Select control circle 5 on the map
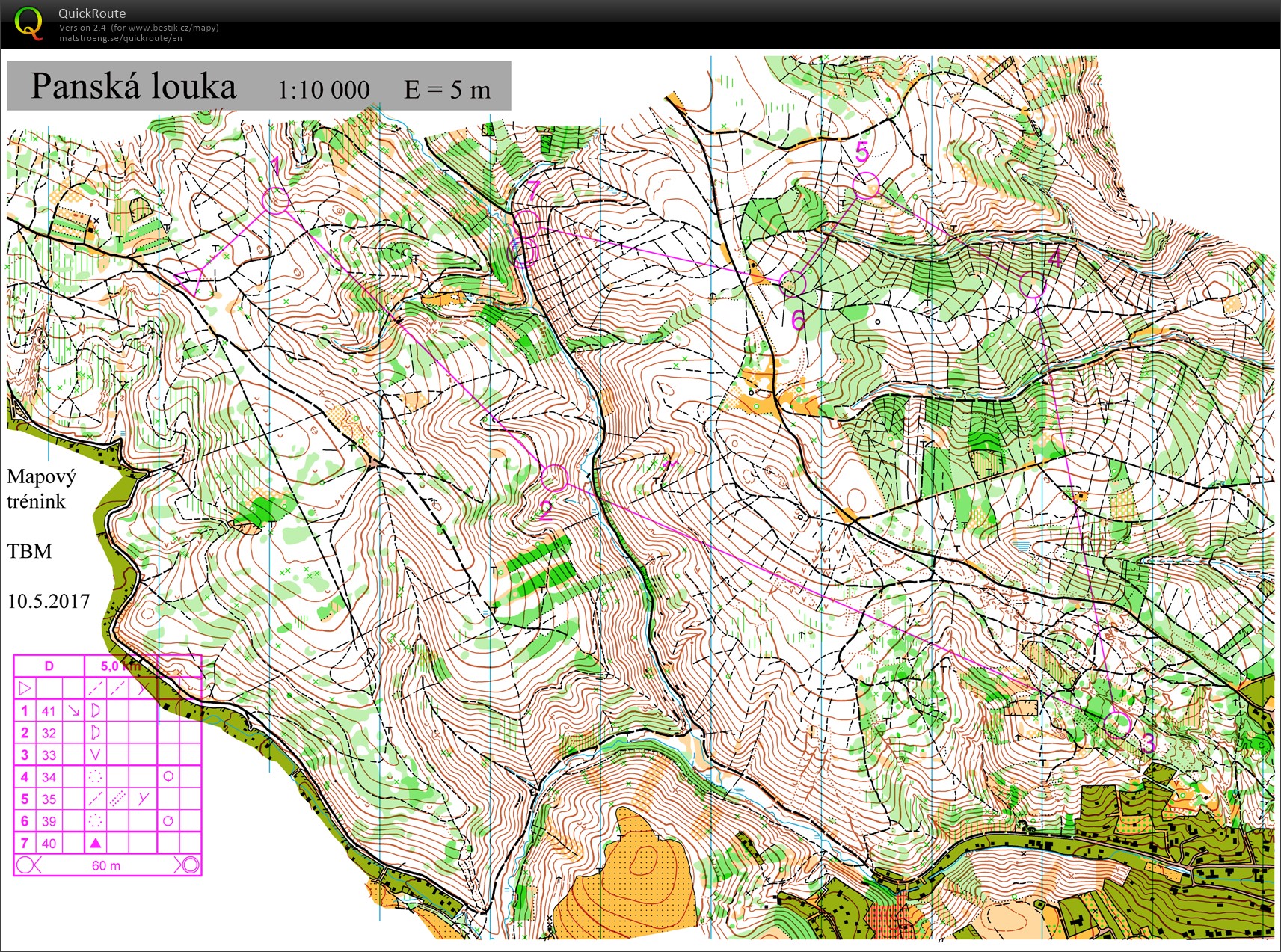The image size is (1281, 952). (x=866, y=184)
